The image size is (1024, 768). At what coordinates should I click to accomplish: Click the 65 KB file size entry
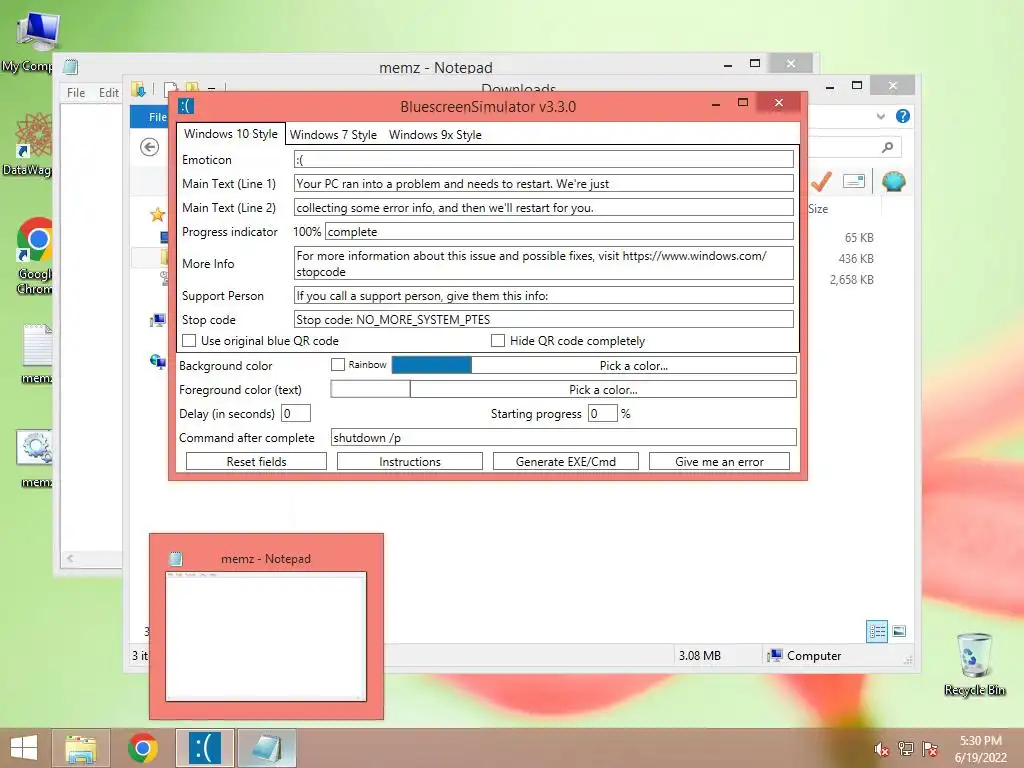point(859,238)
